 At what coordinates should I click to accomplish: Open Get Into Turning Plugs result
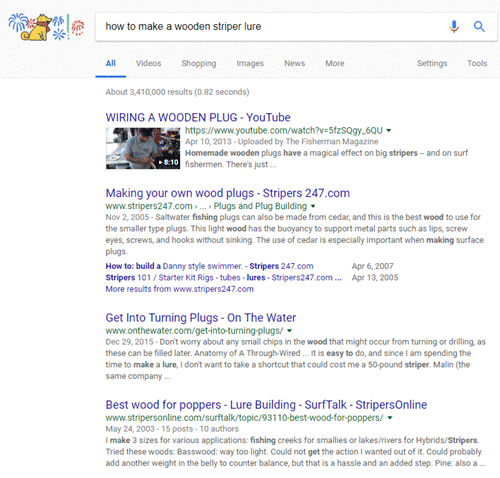(x=201, y=318)
